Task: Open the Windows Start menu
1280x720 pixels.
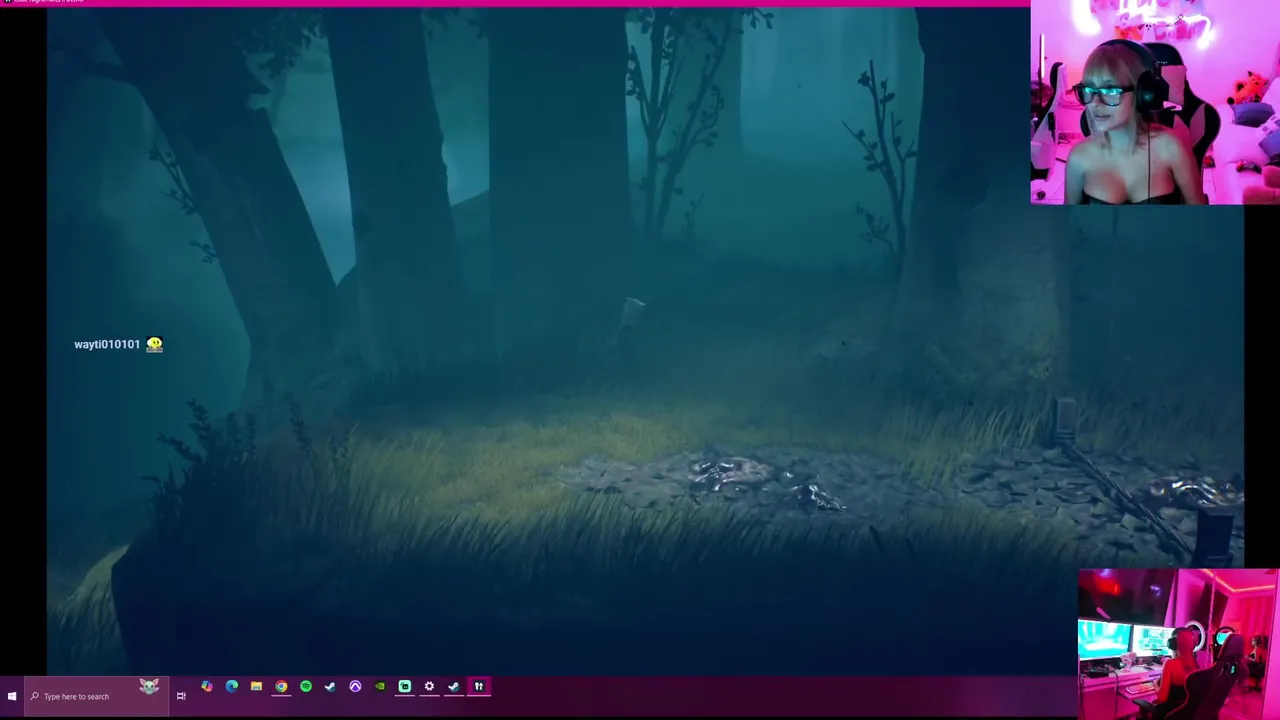Action: [x=11, y=696]
